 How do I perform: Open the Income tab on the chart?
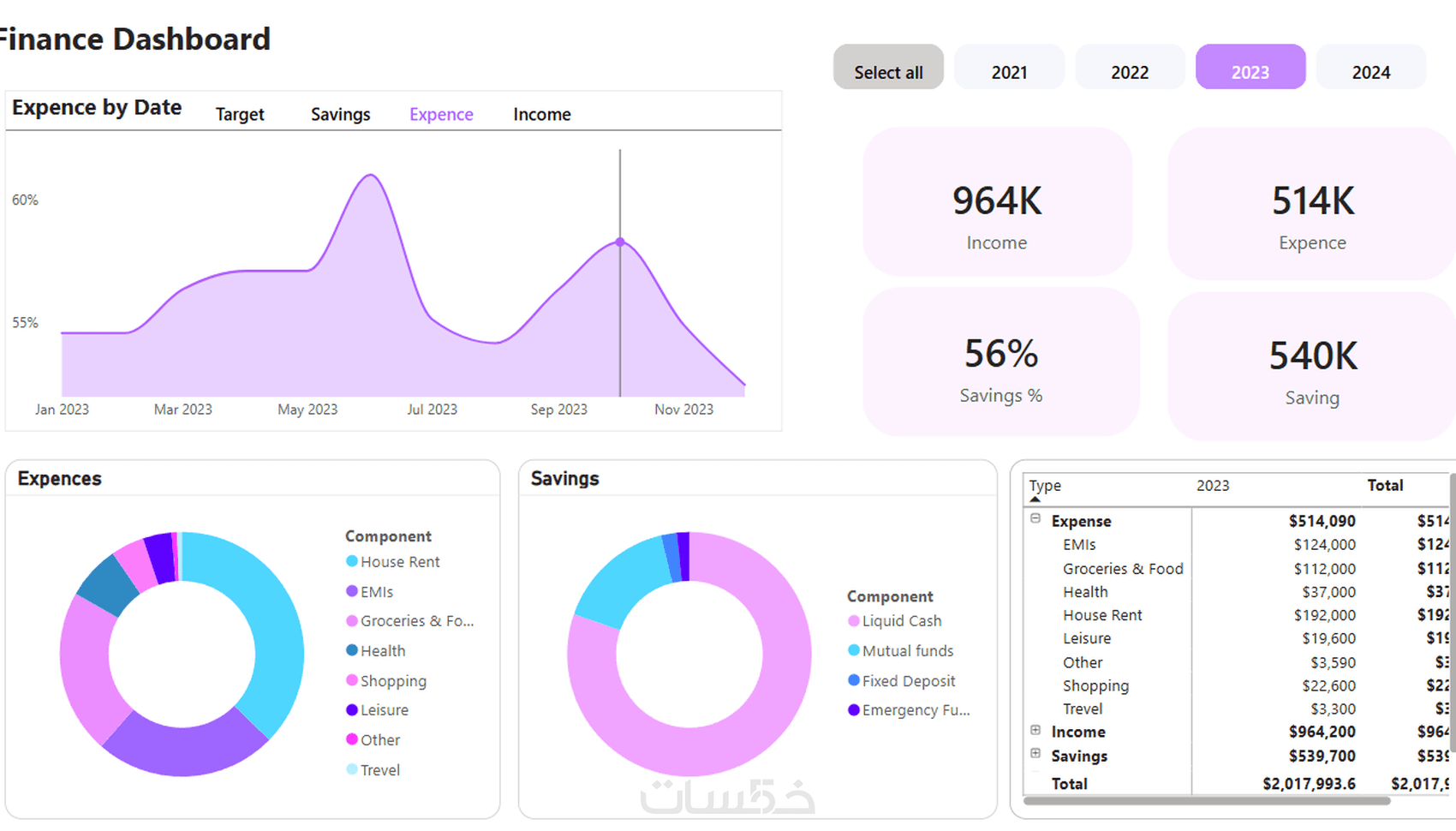tap(542, 114)
